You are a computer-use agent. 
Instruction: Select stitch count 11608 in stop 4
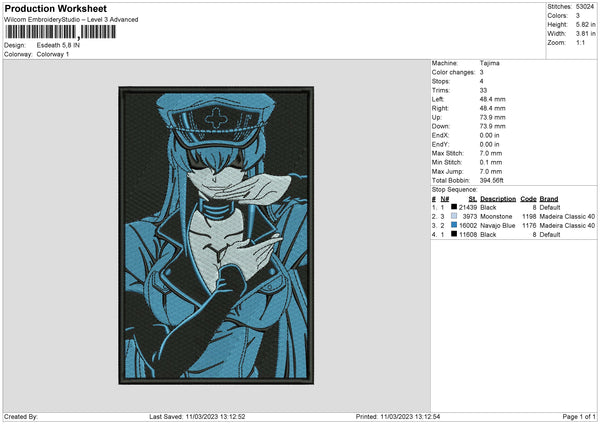click(468, 235)
